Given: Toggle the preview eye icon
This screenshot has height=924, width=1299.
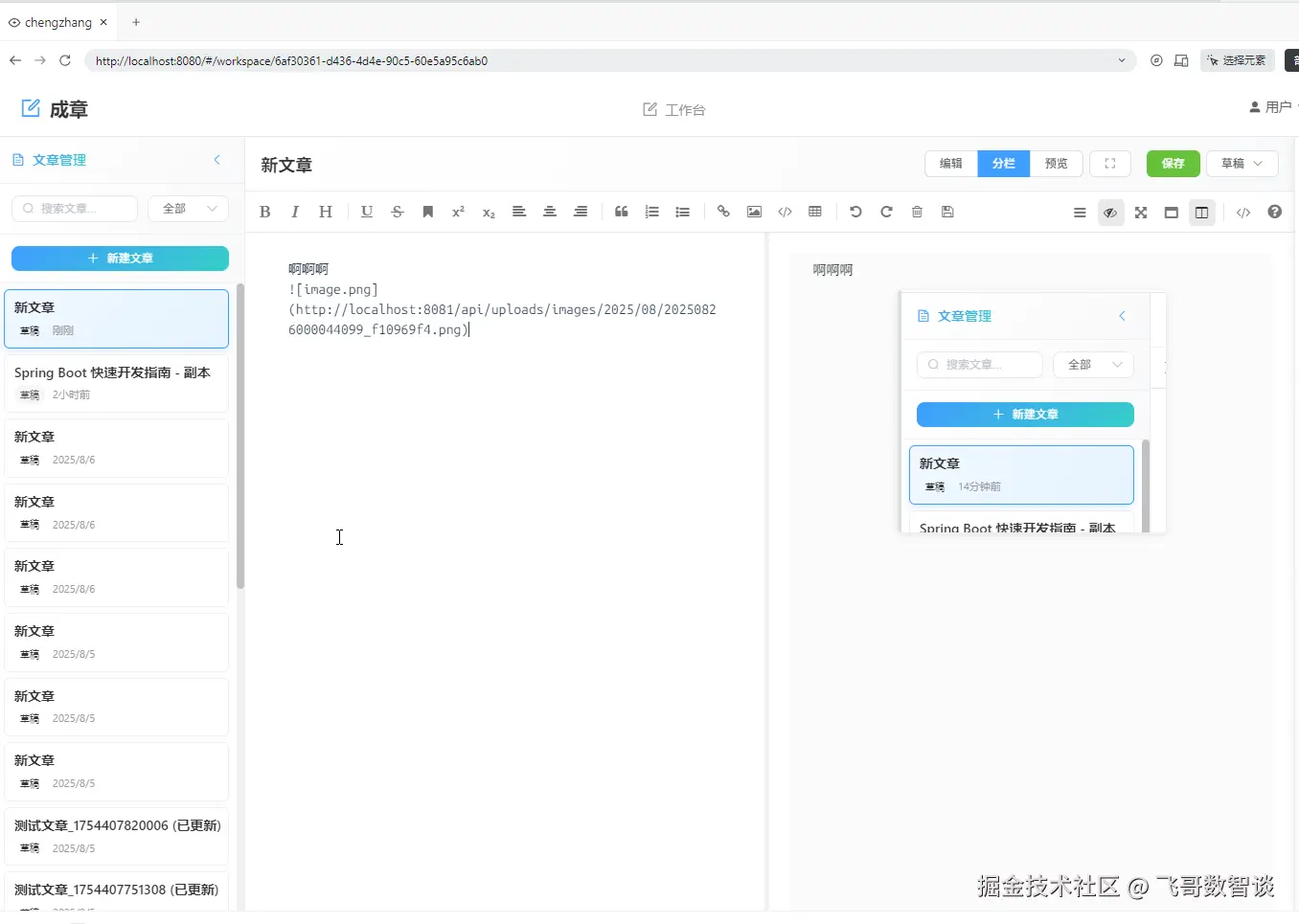Looking at the screenshot, I should pos(1110,213).
